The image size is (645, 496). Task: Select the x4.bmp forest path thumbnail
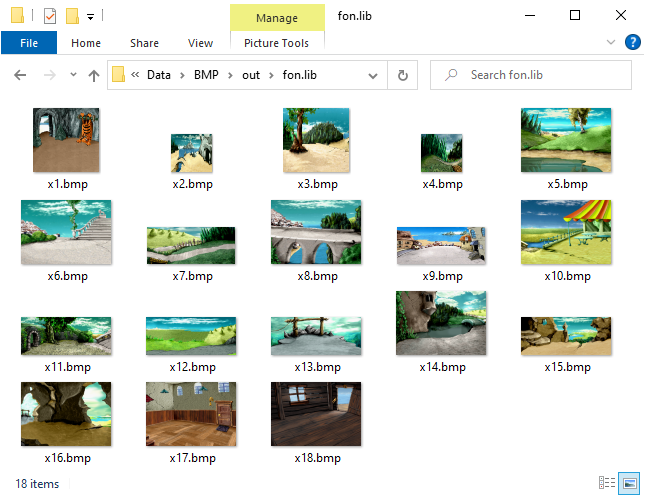(442, 153)
